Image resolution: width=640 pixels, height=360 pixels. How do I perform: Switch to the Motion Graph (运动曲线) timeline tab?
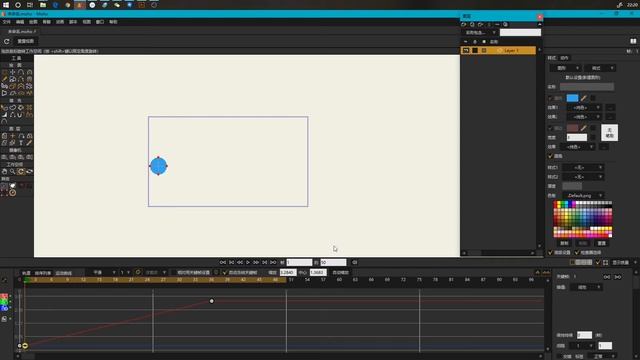coord(64,273)
